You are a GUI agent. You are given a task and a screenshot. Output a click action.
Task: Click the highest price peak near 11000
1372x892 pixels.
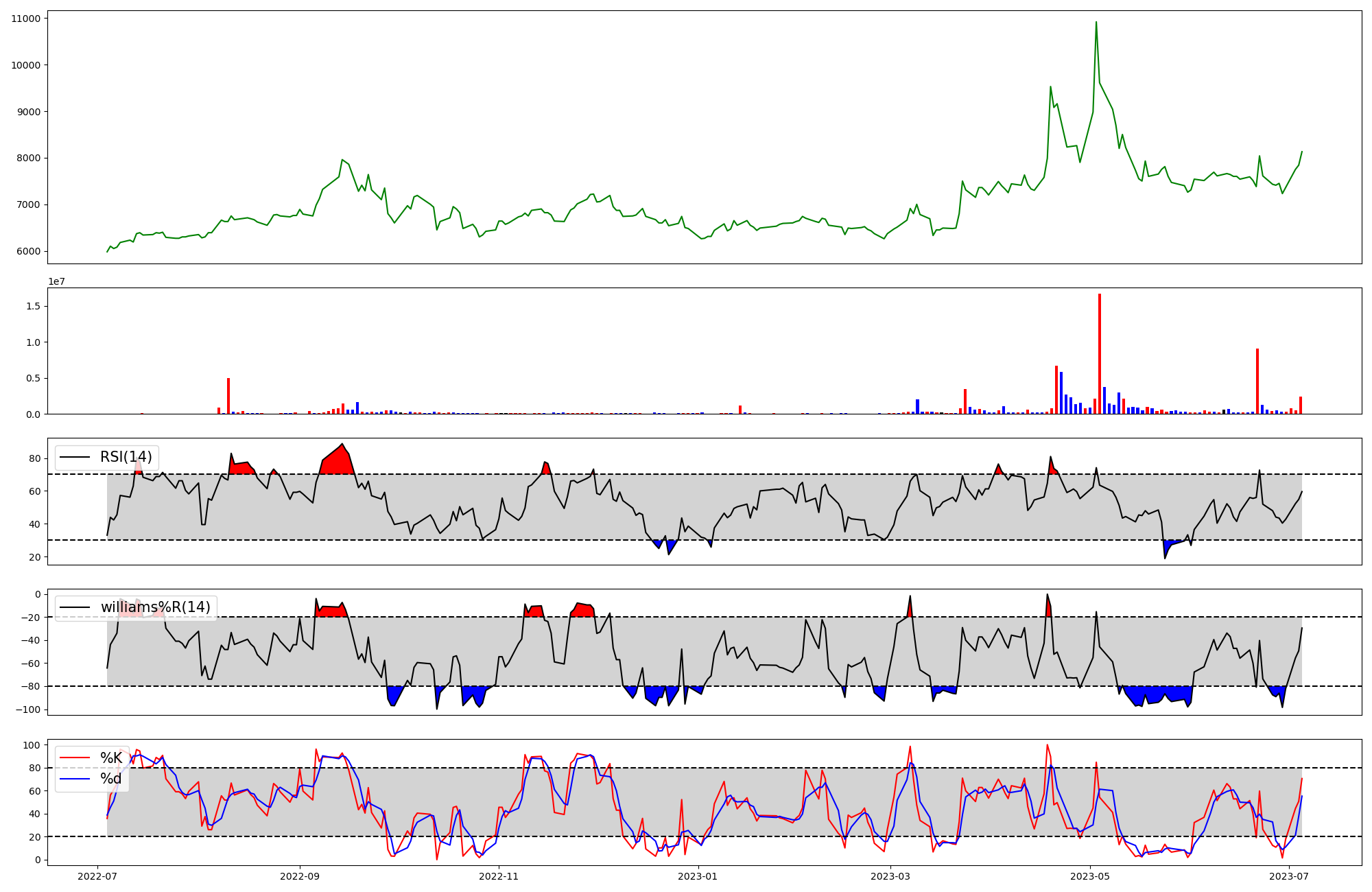(x=1096, y=23)
